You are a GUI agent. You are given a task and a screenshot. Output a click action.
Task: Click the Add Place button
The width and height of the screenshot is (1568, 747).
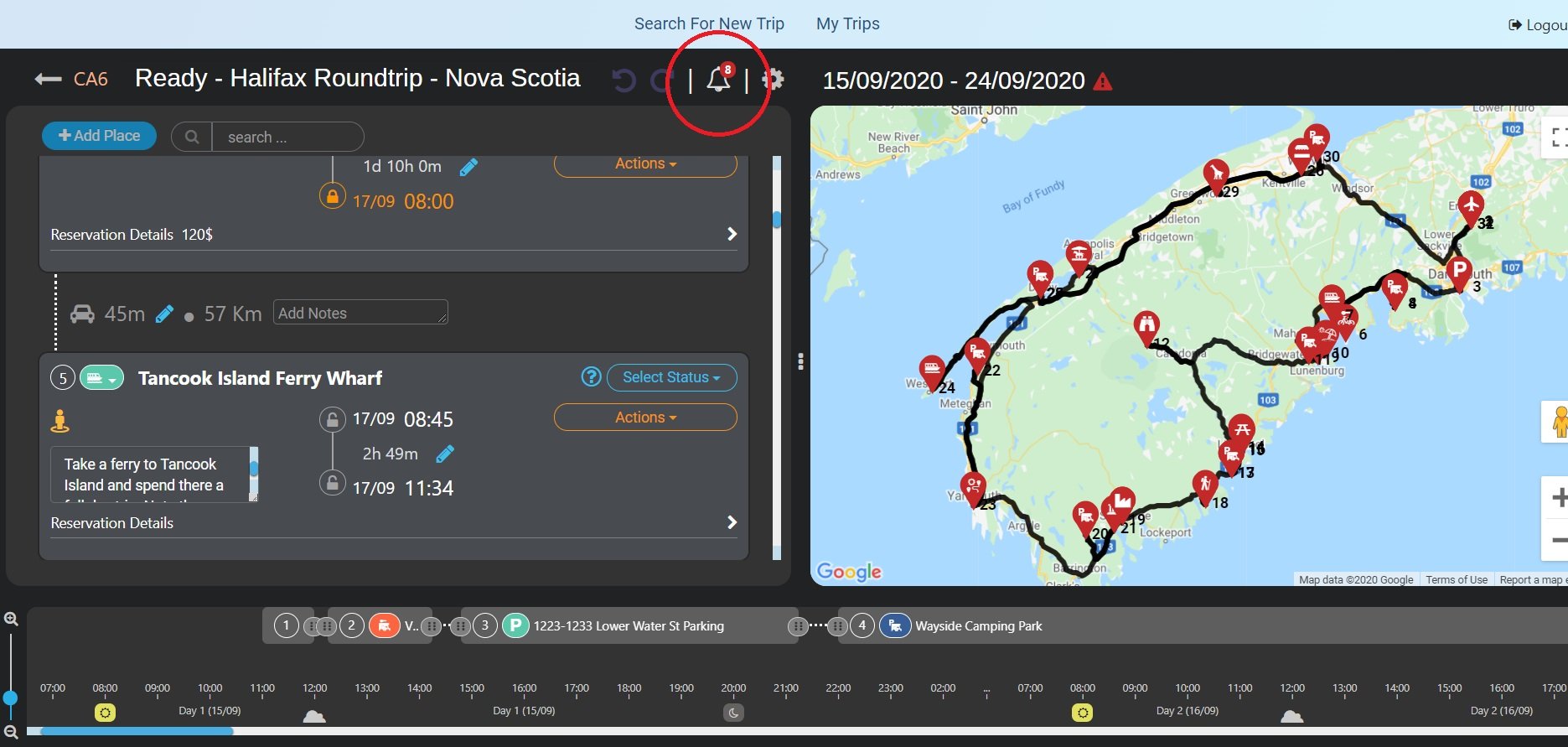[99, 136]
